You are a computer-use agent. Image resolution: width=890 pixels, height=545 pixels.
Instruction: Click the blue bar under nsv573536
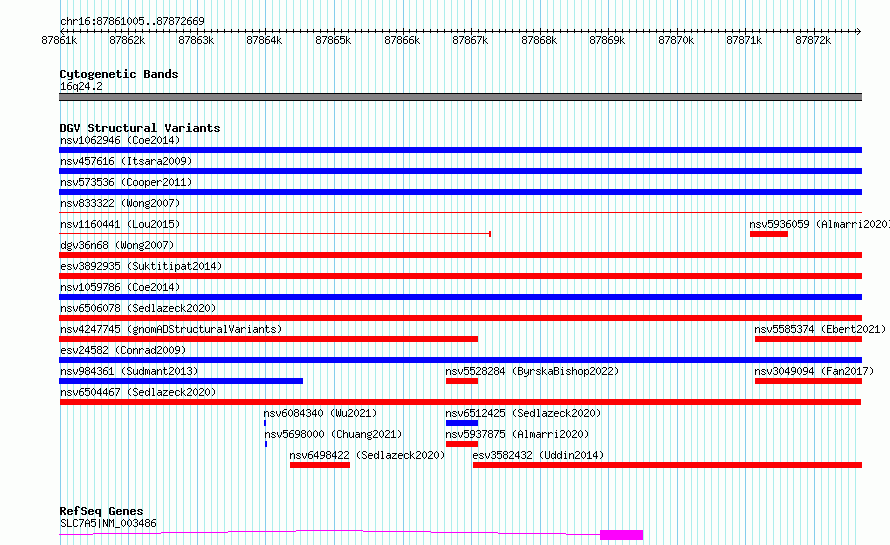[460, 192]
